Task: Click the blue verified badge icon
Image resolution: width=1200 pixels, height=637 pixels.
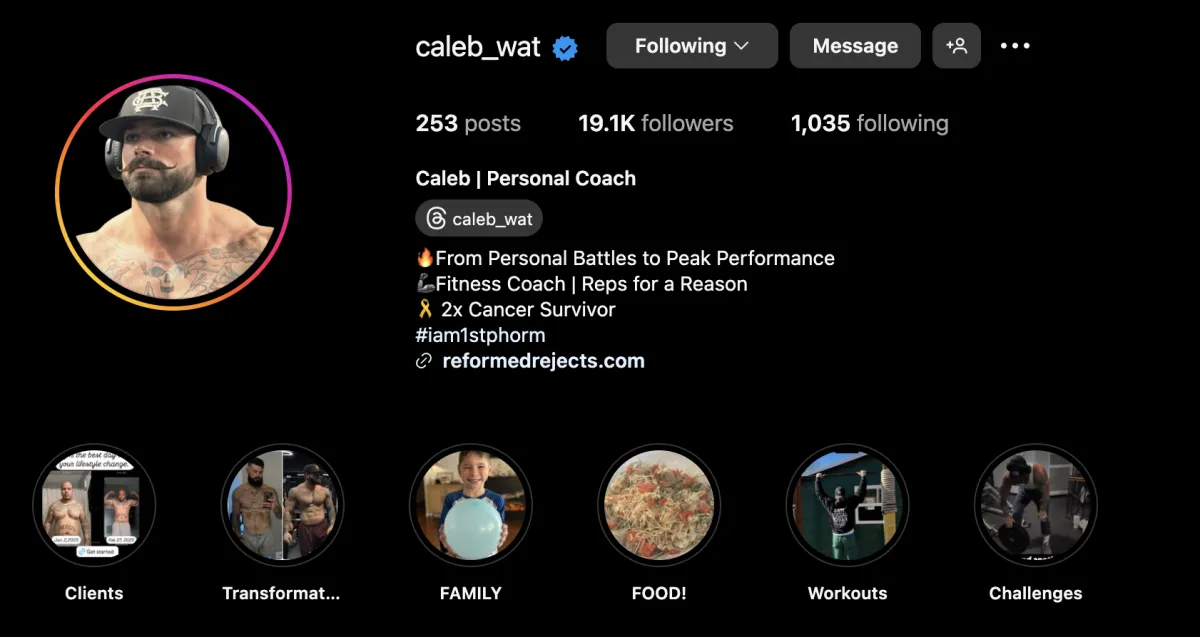Action: (566, 47)
